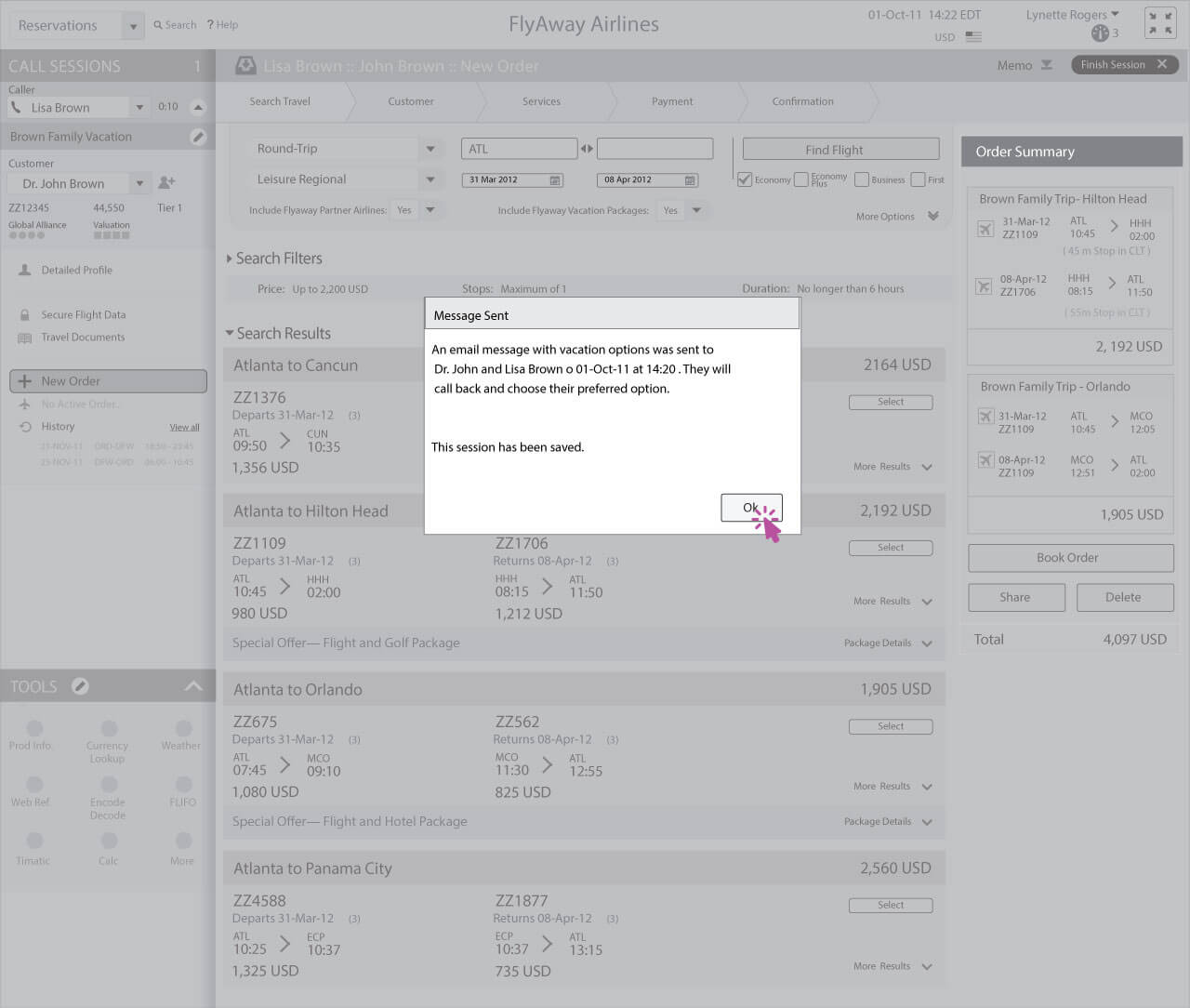
Task: Click the fullscreen collapse icon at top right
Action: coord(1159,23)
